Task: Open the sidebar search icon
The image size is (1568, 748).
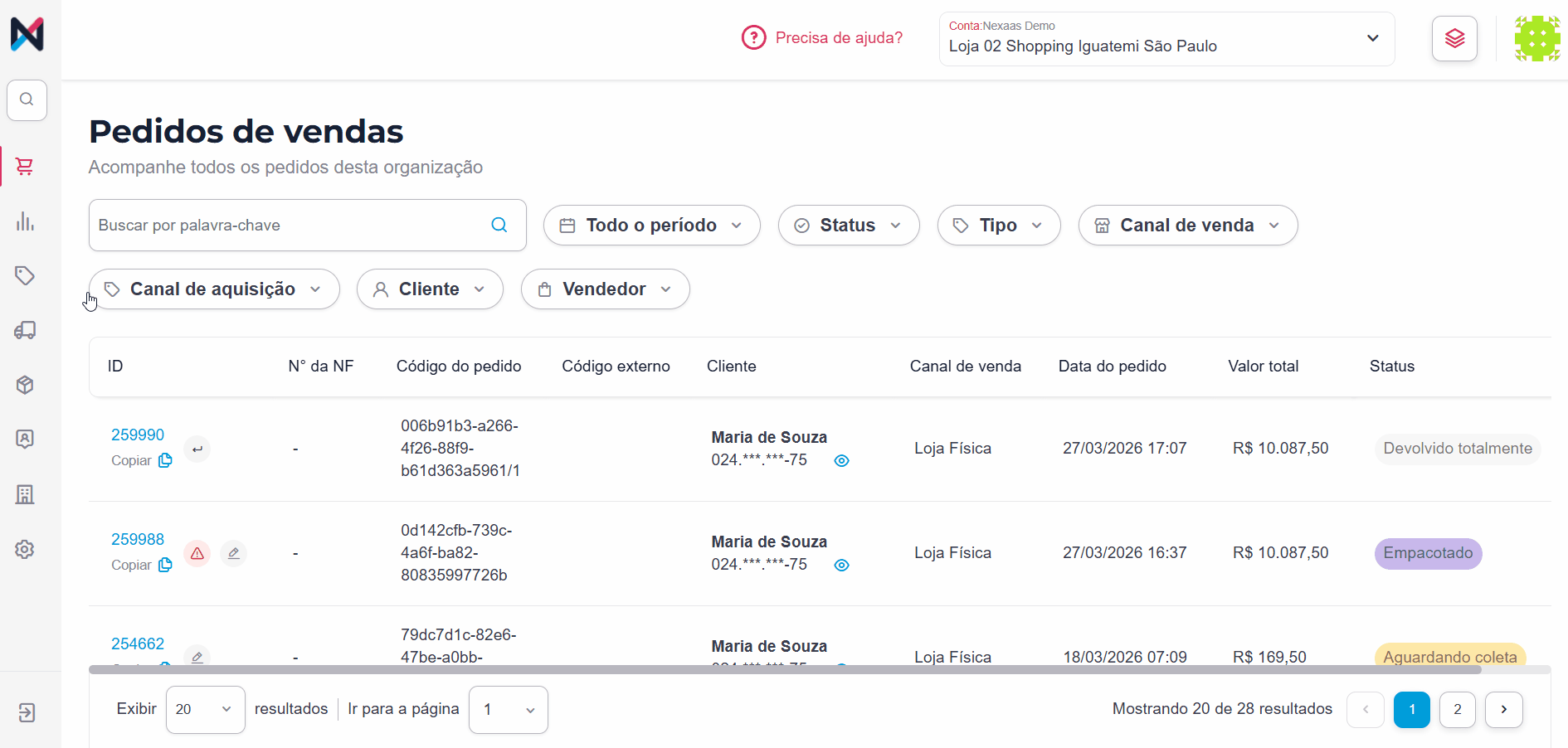Action: tap(27, 100)
